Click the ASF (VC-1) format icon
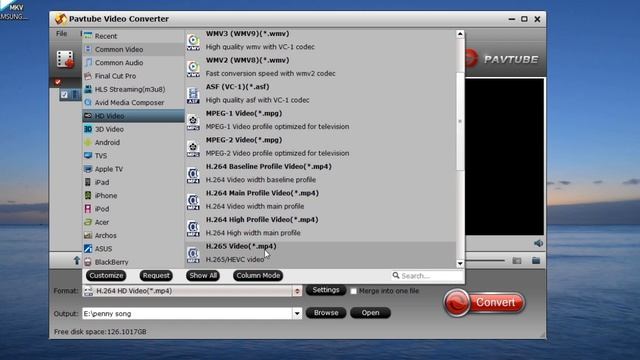640x360 pixels. [193, 95]
